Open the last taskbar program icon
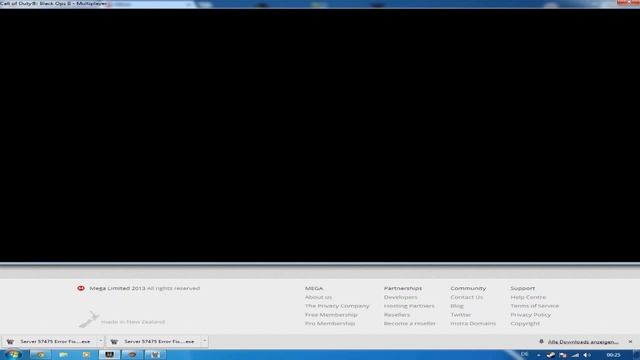640x360 pixels. coord(155,355)
